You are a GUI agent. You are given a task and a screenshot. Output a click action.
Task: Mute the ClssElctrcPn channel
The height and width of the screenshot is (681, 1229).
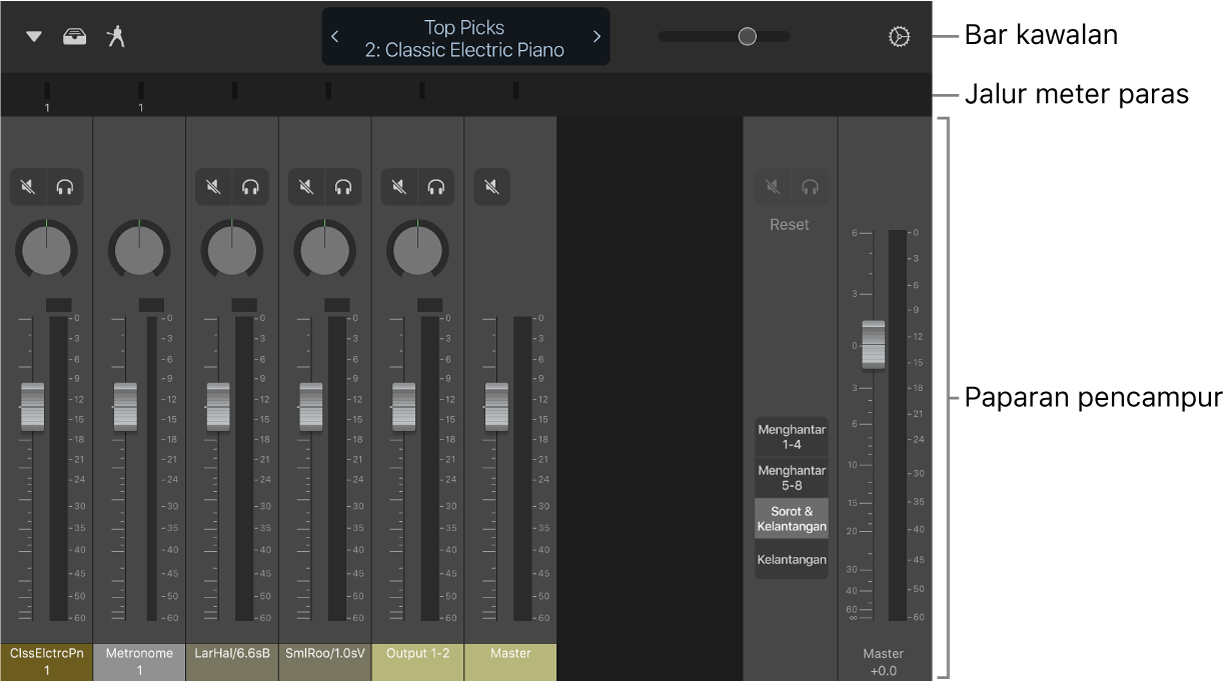click(28, 186)
